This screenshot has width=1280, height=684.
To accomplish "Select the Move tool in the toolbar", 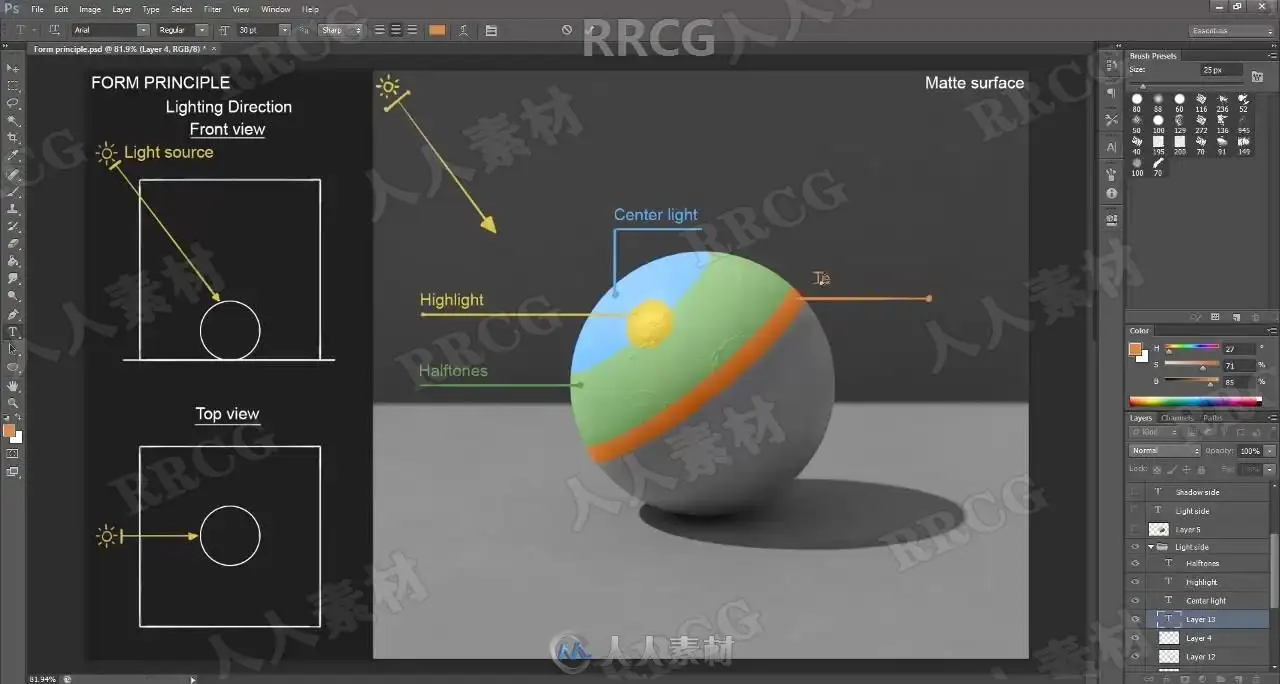I will (x=13, y=67).
